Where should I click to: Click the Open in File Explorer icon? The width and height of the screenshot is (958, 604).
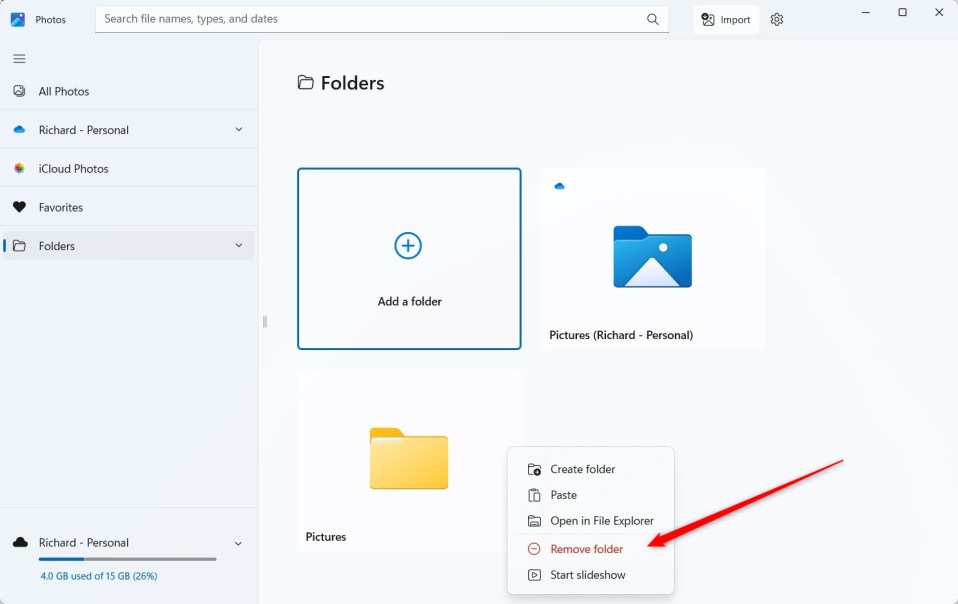pos(534,521)
